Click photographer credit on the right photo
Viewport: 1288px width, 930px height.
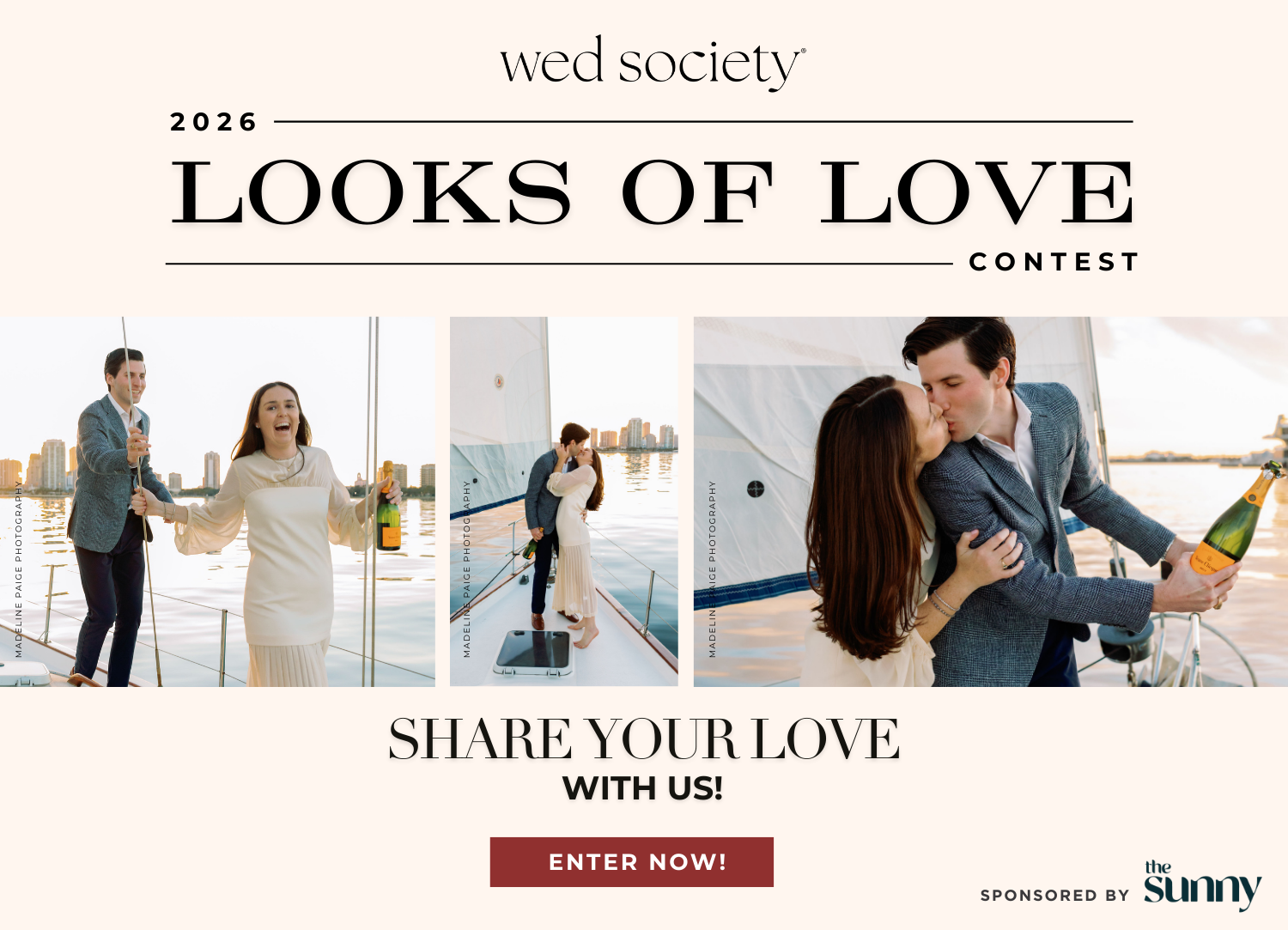click(712, 569)
